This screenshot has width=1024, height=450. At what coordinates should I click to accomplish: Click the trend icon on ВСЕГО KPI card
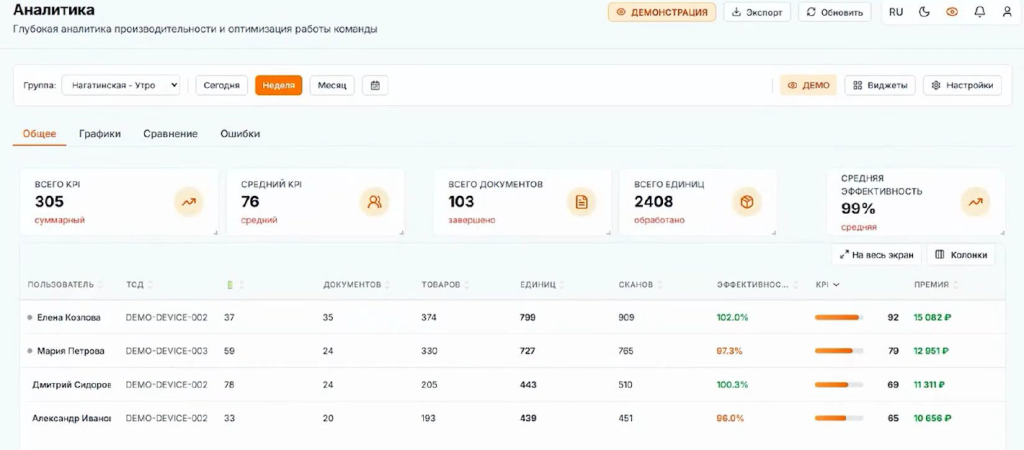point(189,202)
